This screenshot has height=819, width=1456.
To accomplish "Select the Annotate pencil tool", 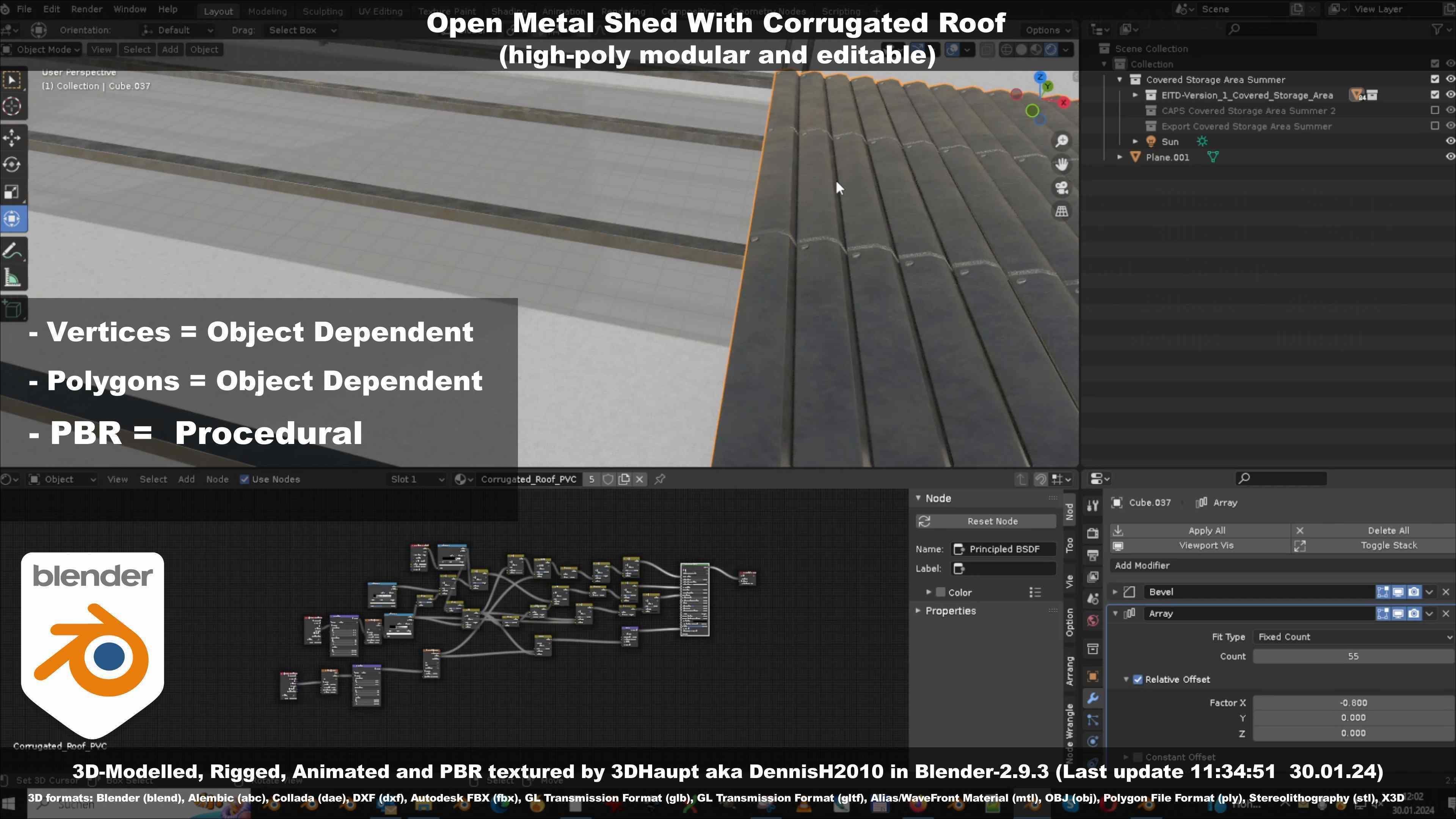I will (x=13, y=251).
